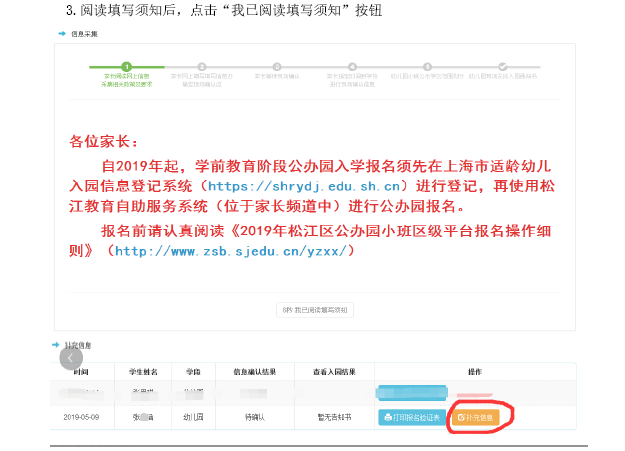Image resolution: width=625 pixels, height=451 pixels.
Task: Click the blue arrow beside 信息采集
Action: (x=62, y=33)
